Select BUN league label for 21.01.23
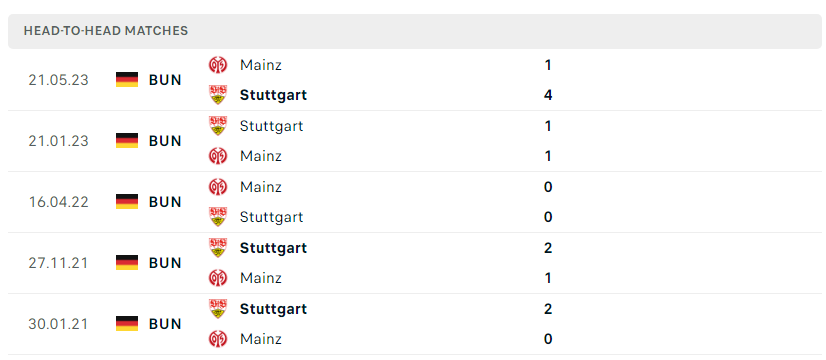Screen dimensions: 826x360 click(165, 141)
